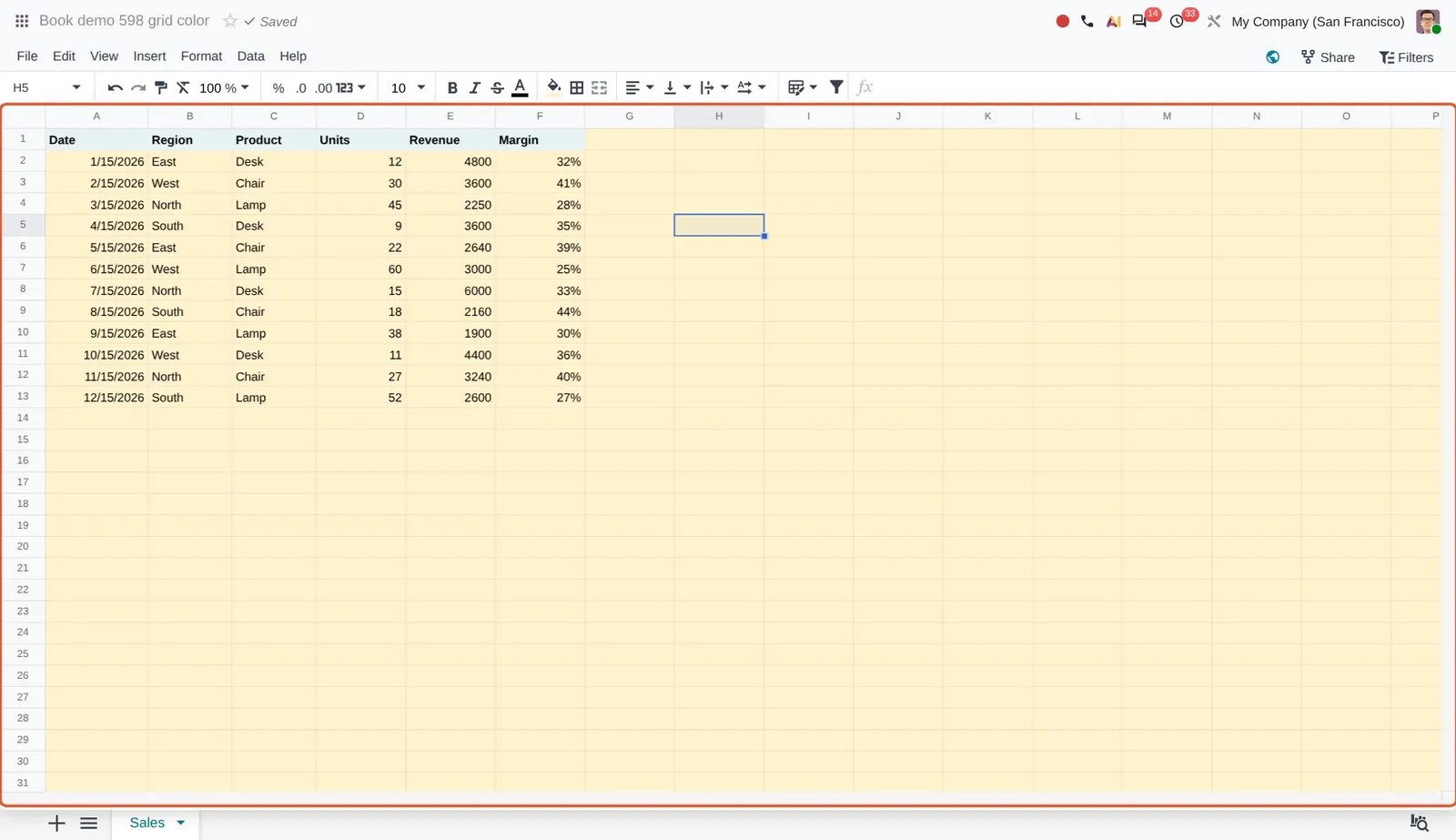Toggle the data filter funnel icon

click(x=836, y=87)
